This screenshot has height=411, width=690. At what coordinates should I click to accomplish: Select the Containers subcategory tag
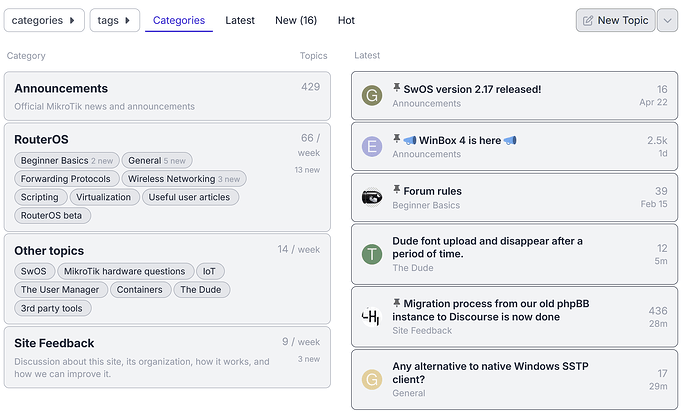(139, 290)
